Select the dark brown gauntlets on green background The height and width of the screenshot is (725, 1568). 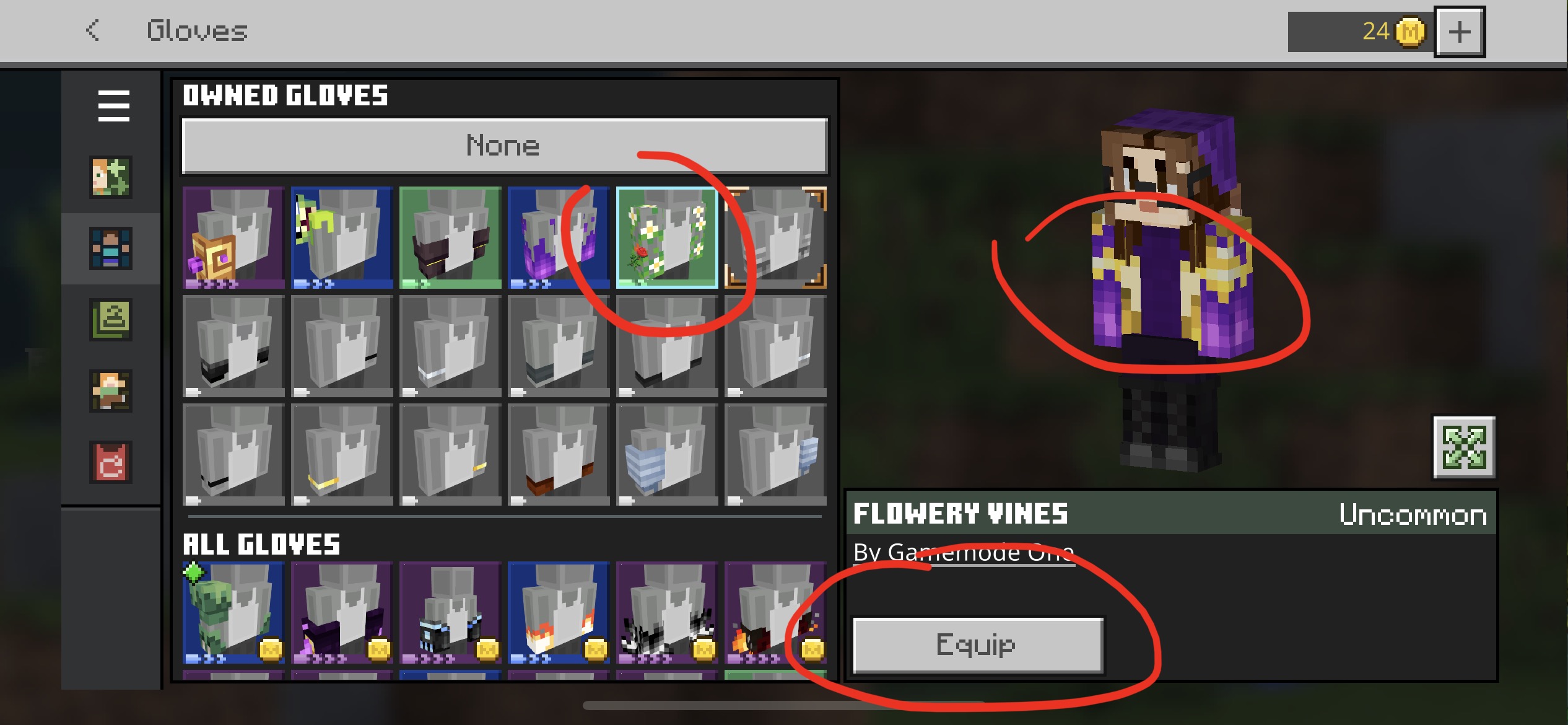[450, 238]
